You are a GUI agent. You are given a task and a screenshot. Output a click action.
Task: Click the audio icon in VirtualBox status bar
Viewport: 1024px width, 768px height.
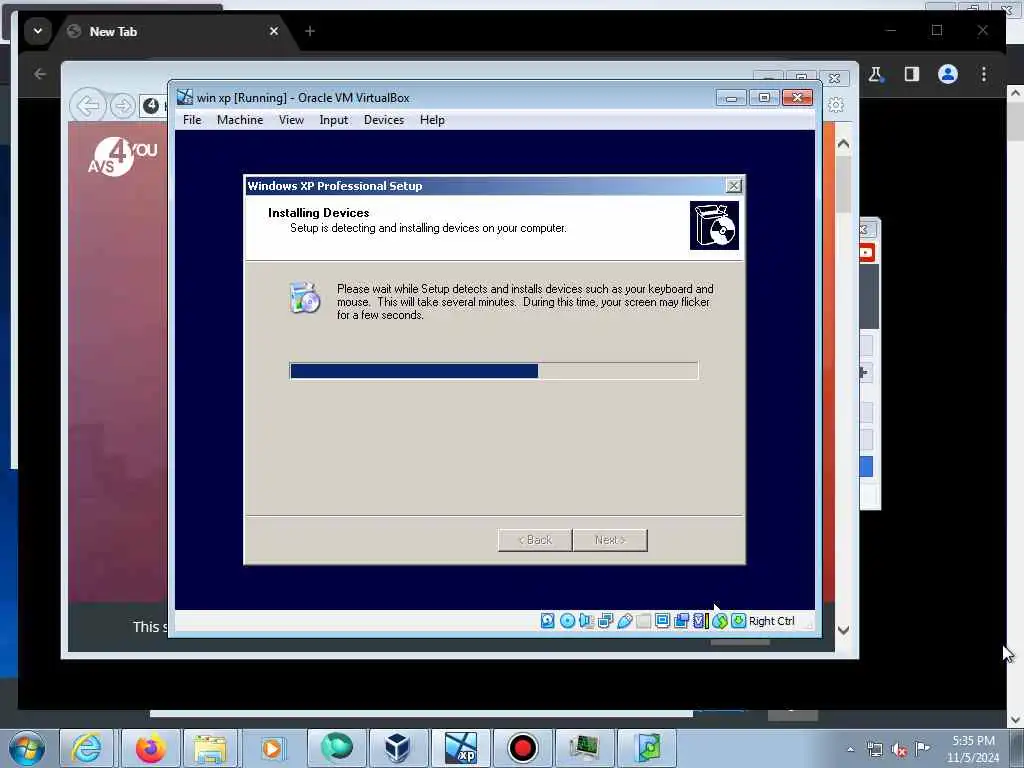(x=586, y=621)
